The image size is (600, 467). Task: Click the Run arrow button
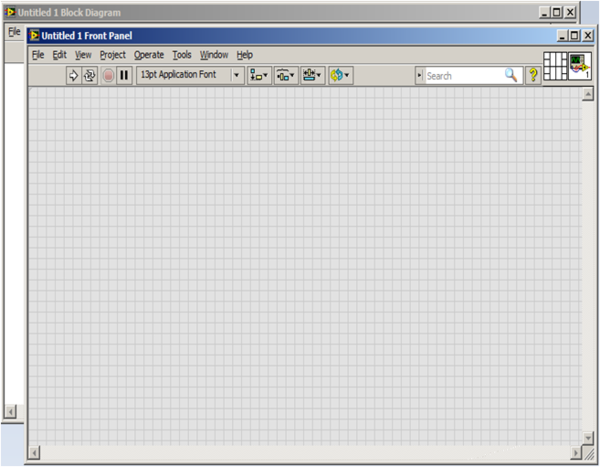(73, 75)
